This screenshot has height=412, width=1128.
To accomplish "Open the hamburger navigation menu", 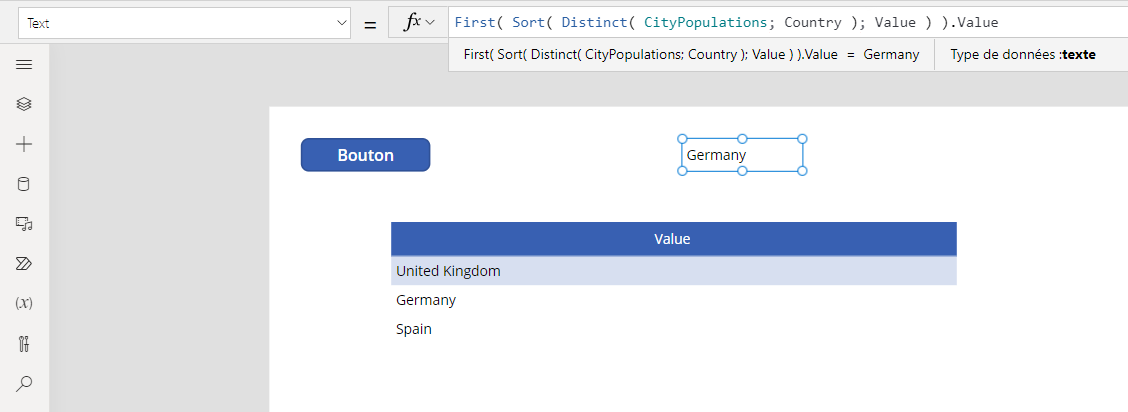I will (25, 65).
